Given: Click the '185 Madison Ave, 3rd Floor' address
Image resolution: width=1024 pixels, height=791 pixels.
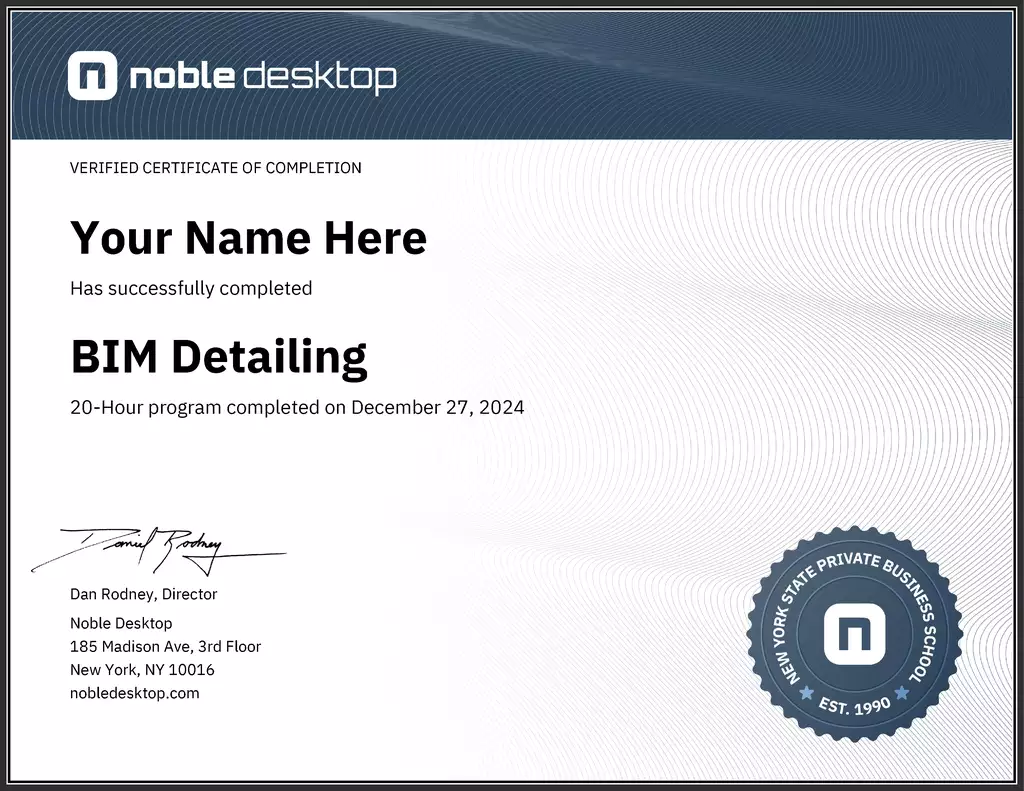Looking at the screenshot, I should pos(165,646).
